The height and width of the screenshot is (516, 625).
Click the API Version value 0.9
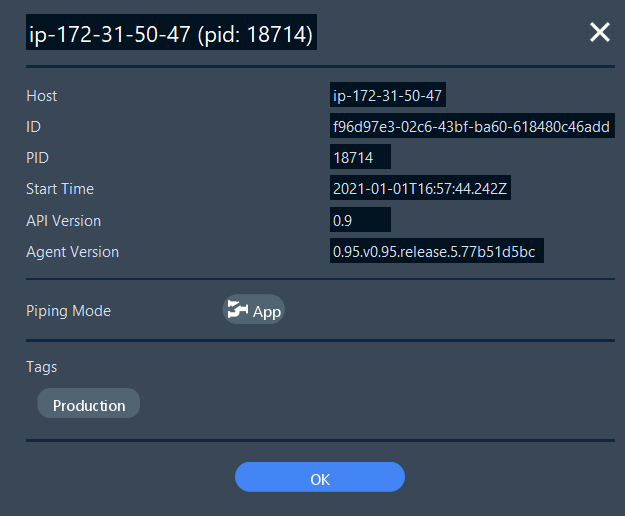(360, 220)
